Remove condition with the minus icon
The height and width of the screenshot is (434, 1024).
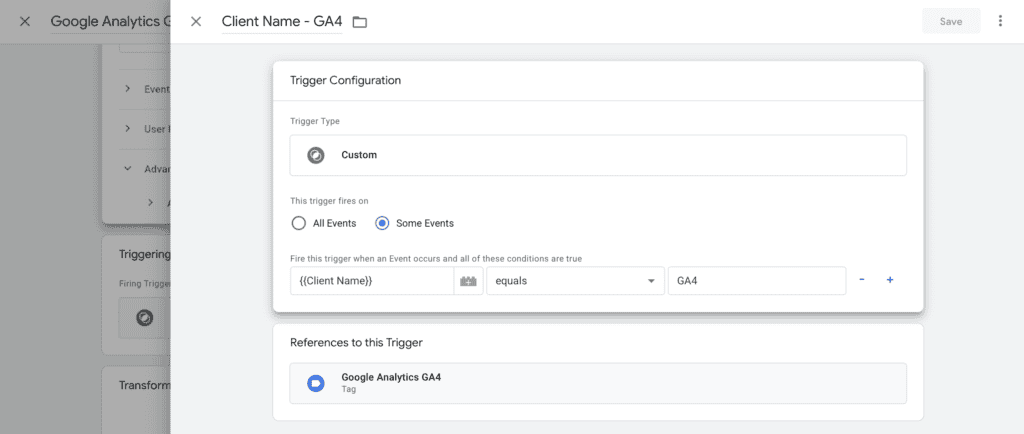click(862, 280)
